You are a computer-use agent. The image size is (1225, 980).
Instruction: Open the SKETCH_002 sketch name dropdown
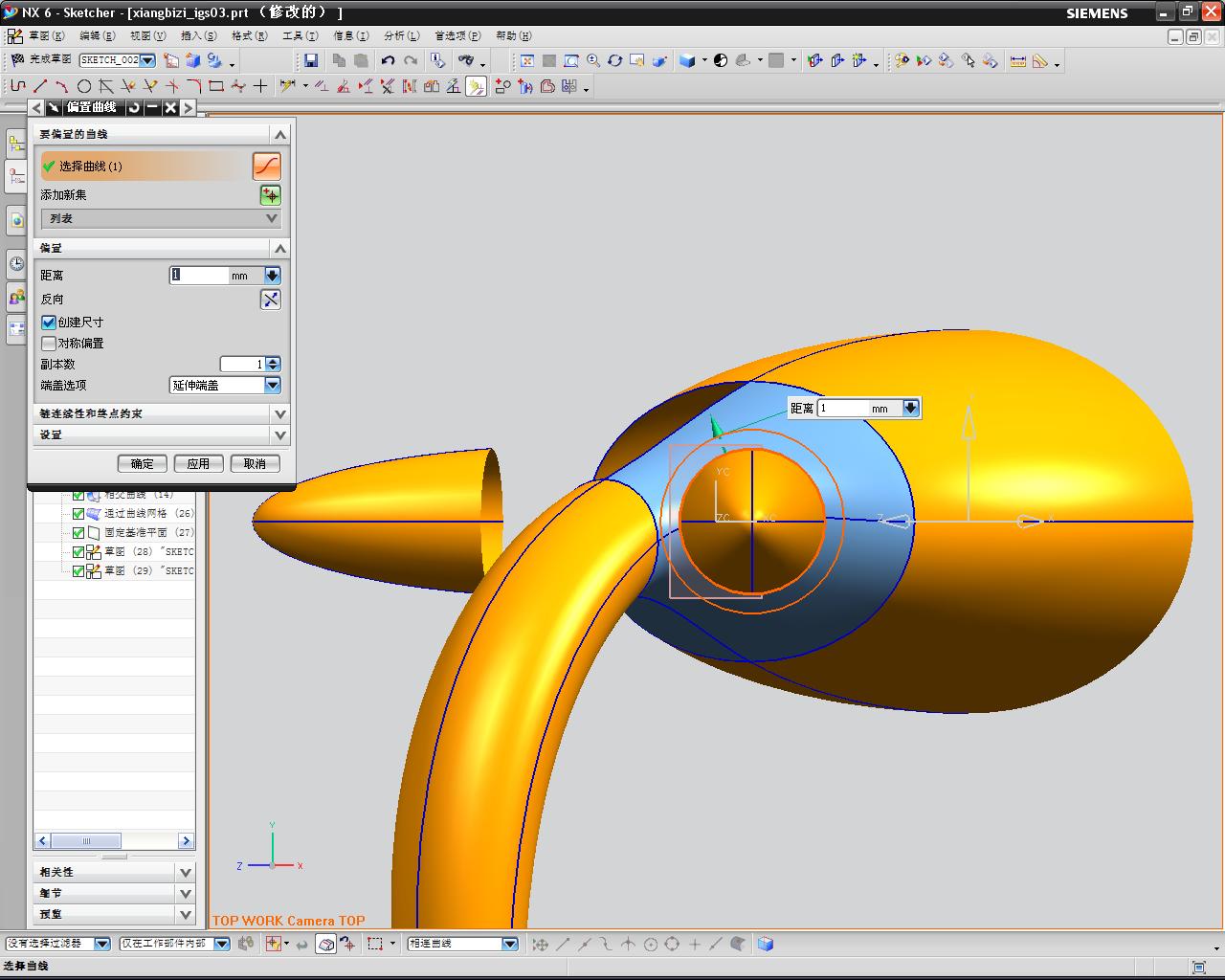[x=148, y=60]
